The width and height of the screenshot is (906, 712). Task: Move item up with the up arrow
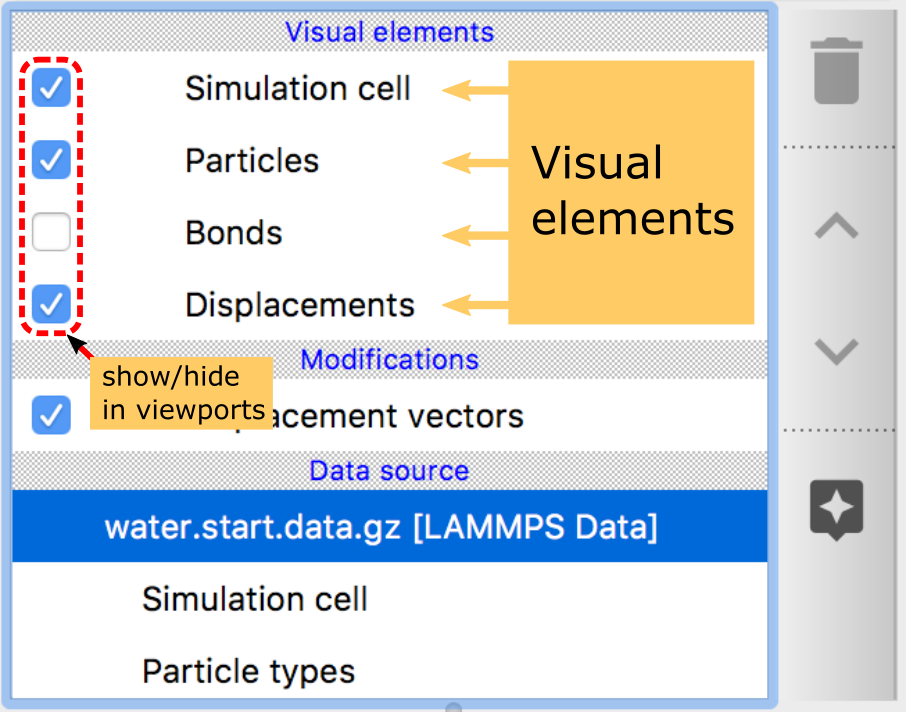[x=836, y=227]
